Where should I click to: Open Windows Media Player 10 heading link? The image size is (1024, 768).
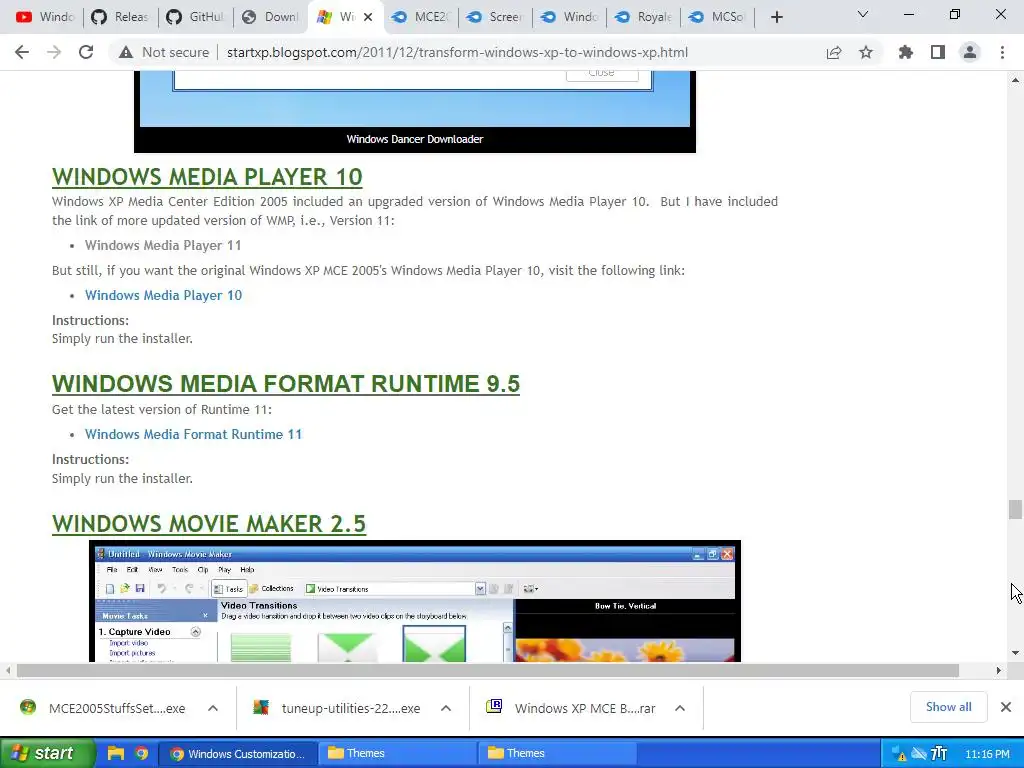click(x=207, y=177)
